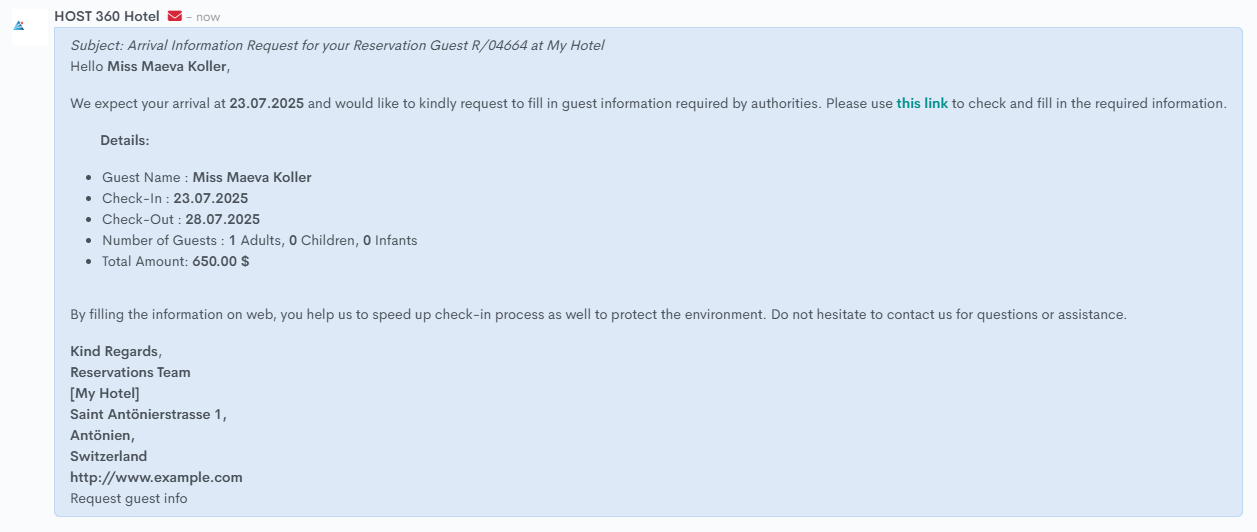Open "this link" to fill guest information
The image size is (1257, 532).
922,103
